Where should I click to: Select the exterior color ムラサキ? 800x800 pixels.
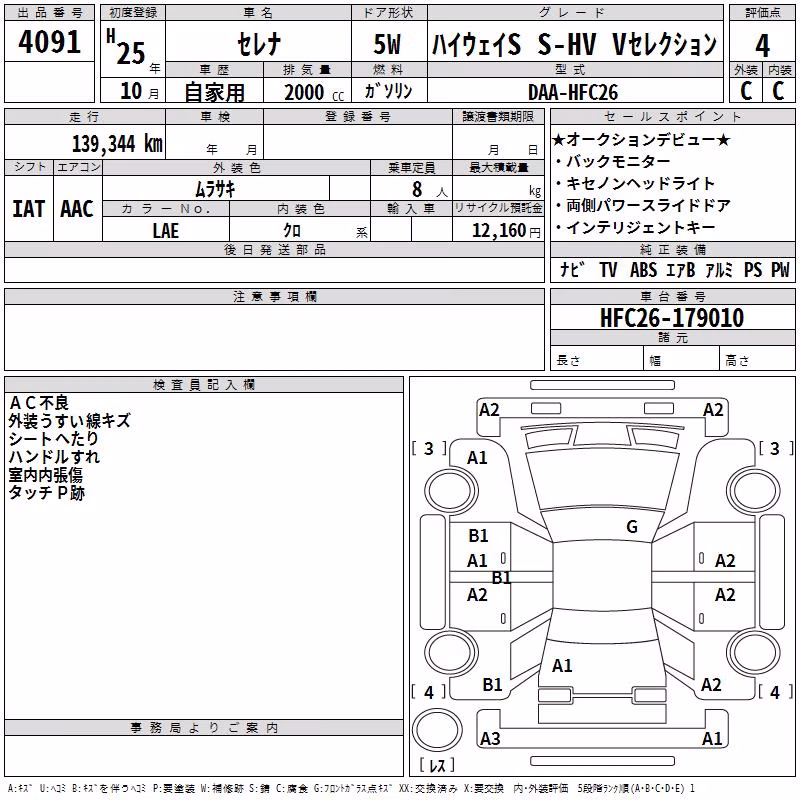click(215, 189)
